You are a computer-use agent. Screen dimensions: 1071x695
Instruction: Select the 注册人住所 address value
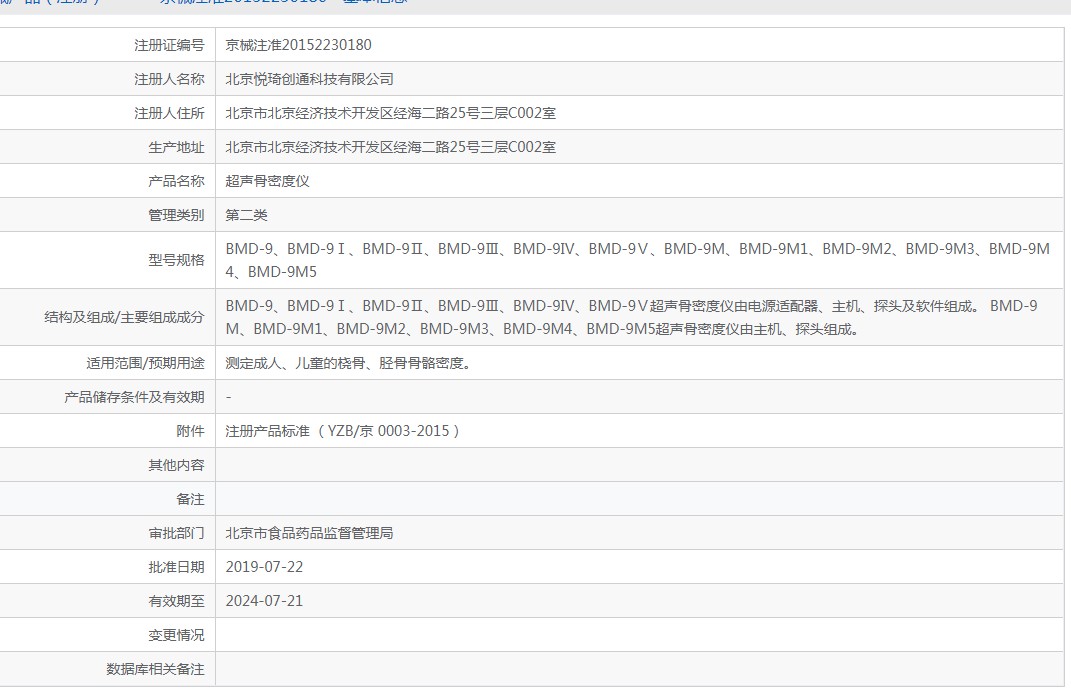[391, 113]
